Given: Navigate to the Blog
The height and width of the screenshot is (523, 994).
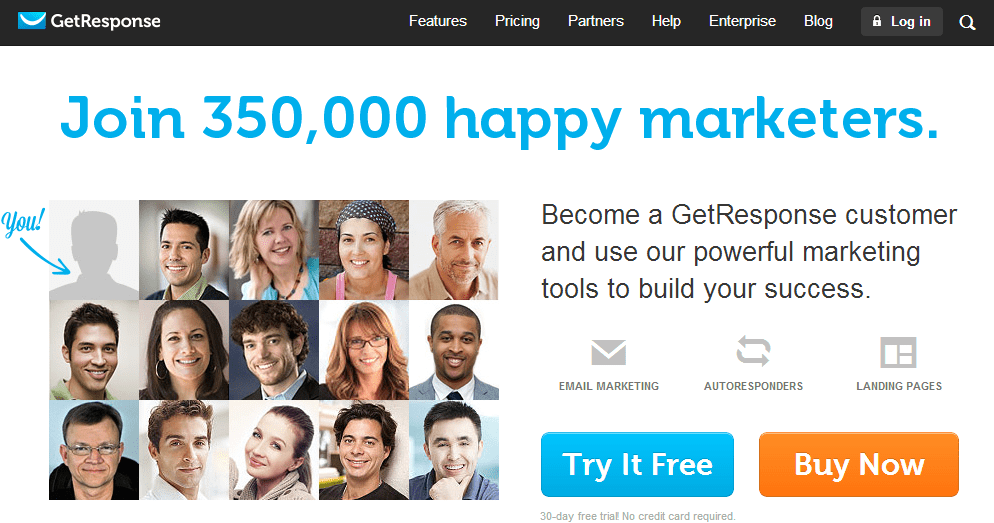Looking at the screenshot, I should point(818,21).
